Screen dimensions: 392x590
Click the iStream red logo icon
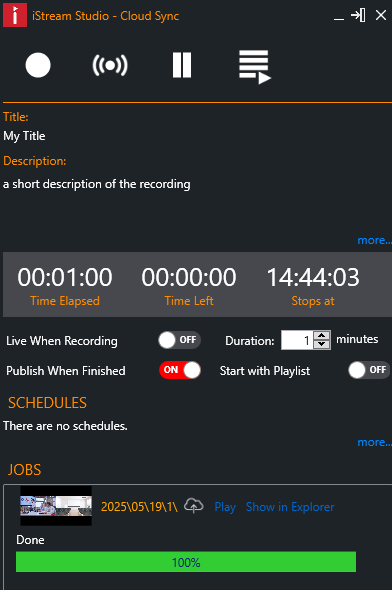click(x=15, y=15)
